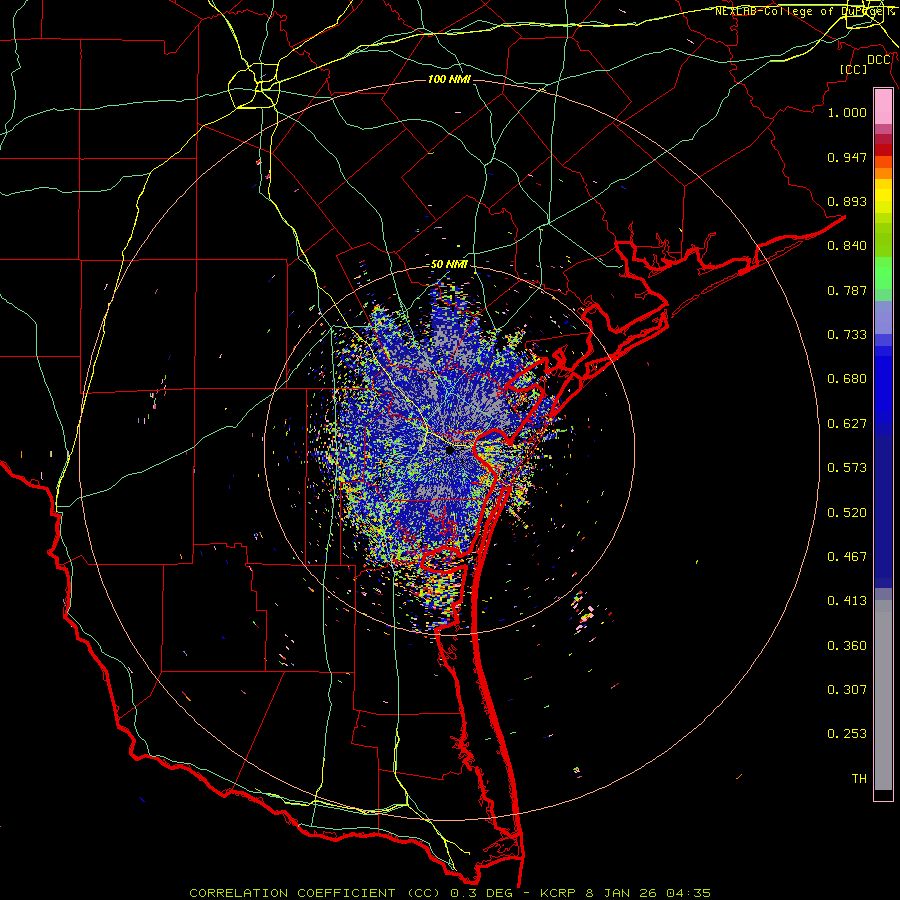The width and height of the screenshot is (900, 900).
Task: Click the '0.520' legend value
Action: (847, 513)
